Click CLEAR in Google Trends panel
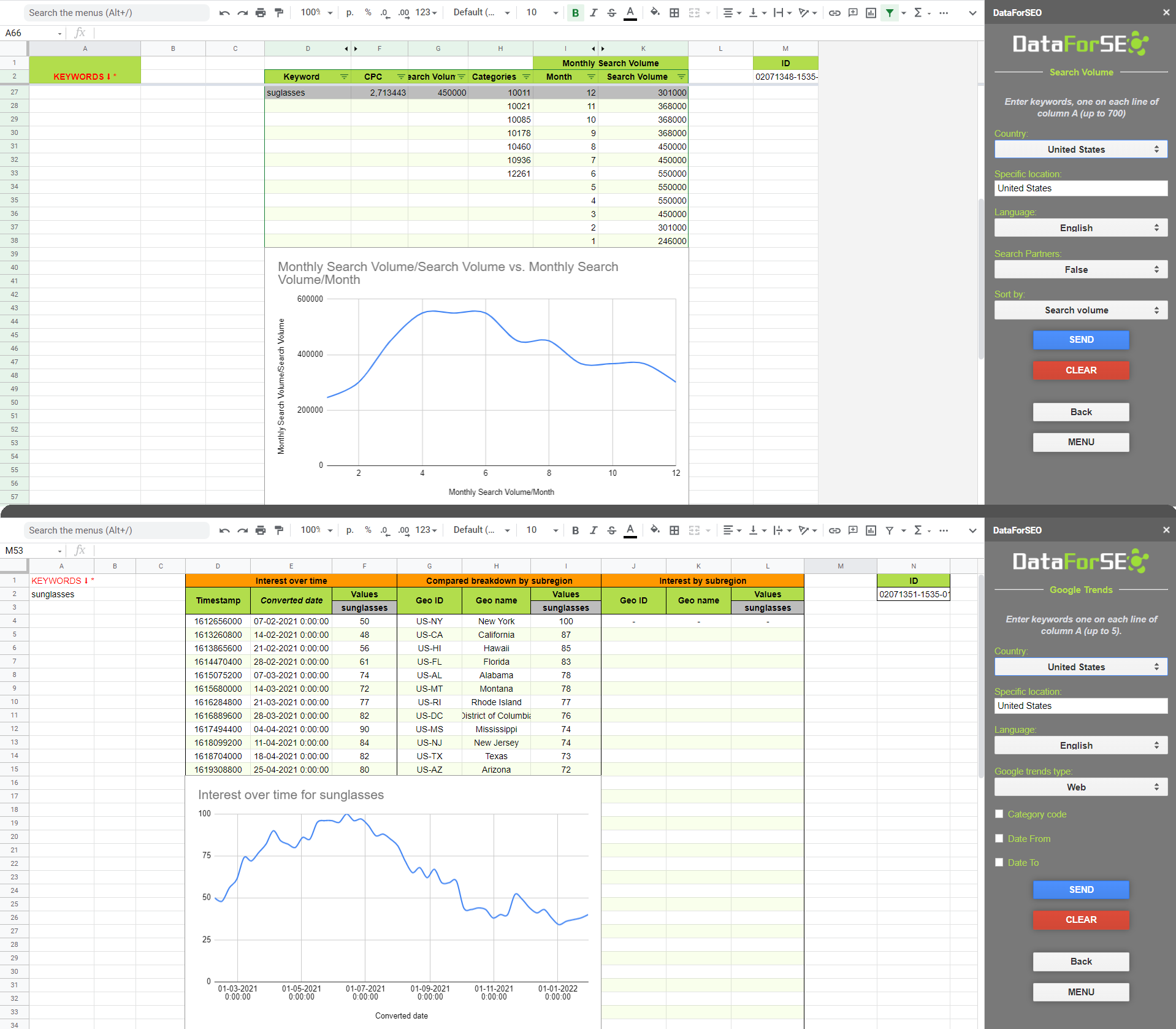Image resolution: width=1176 pixels, height=1029 pixels. [x=1080, y=920]
